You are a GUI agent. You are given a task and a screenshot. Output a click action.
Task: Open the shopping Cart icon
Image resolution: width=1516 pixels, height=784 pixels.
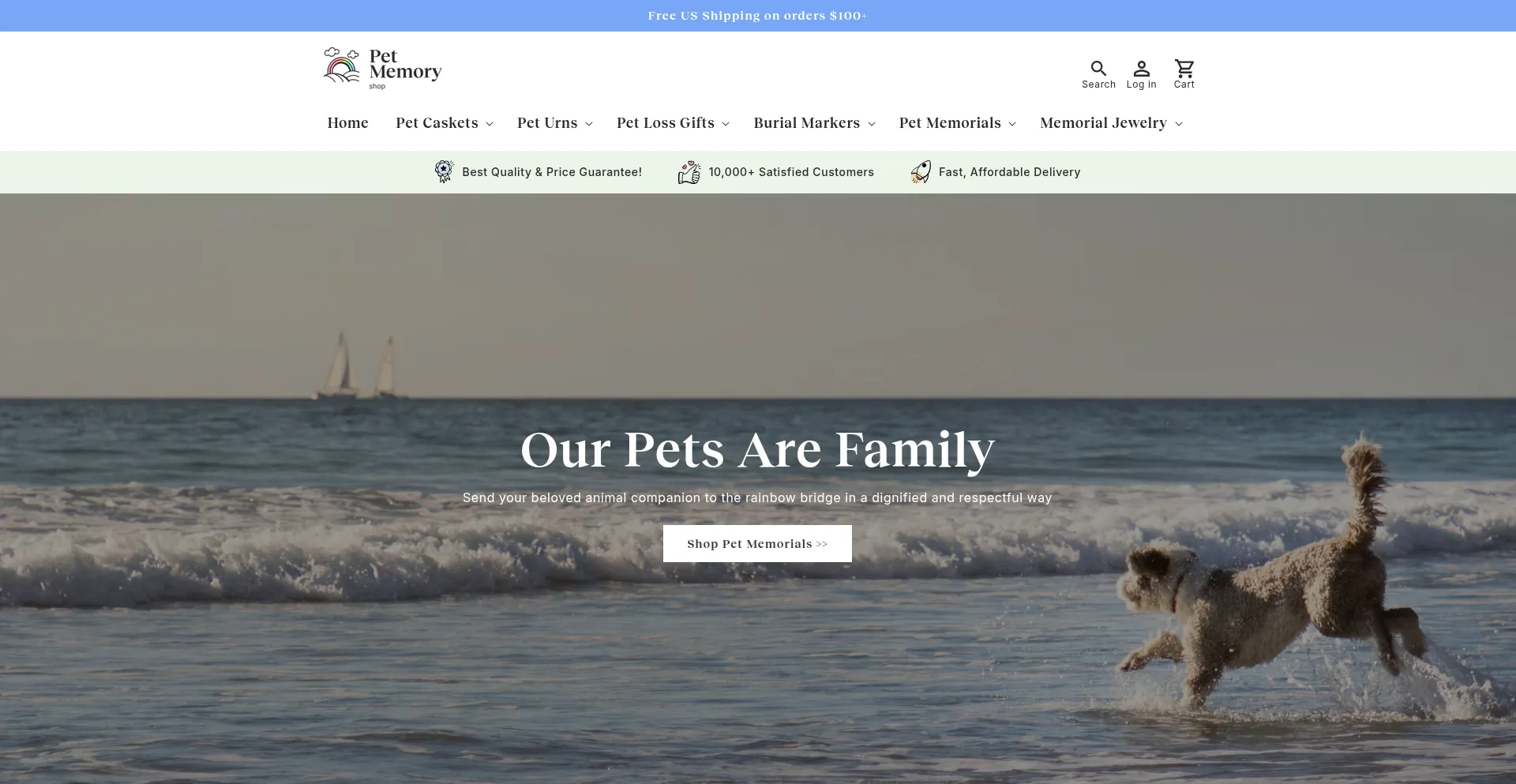click(1184, 68)
